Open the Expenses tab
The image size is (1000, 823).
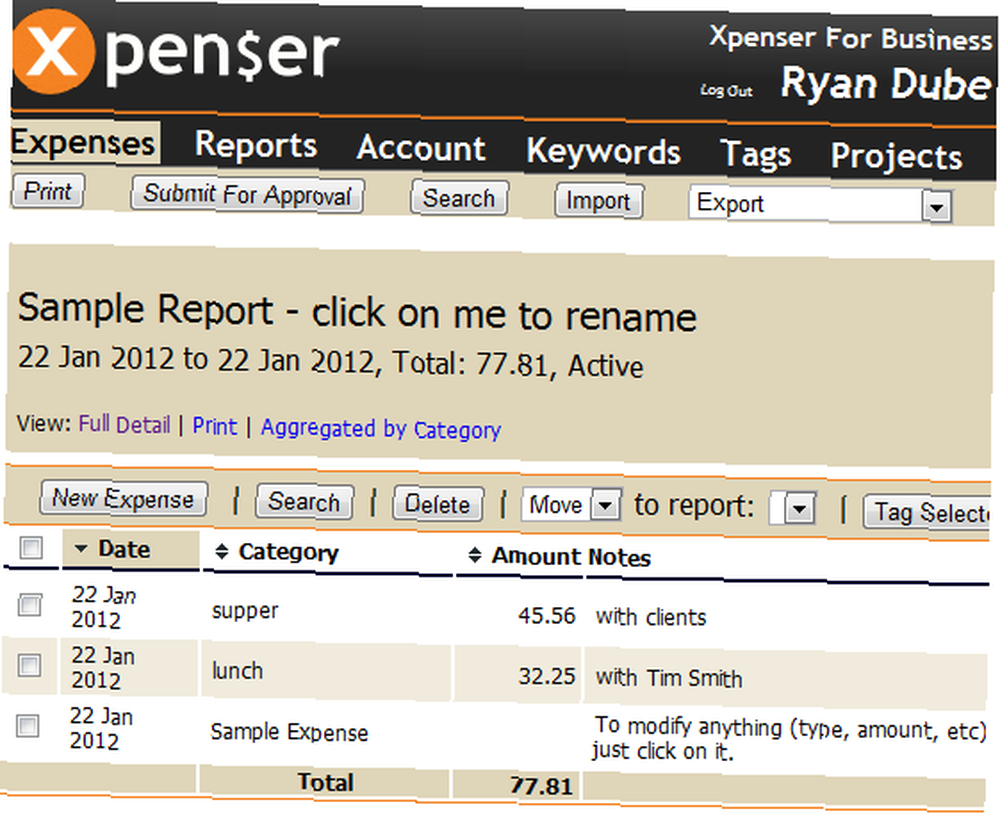pyautogui.click(x=84, y=142)
